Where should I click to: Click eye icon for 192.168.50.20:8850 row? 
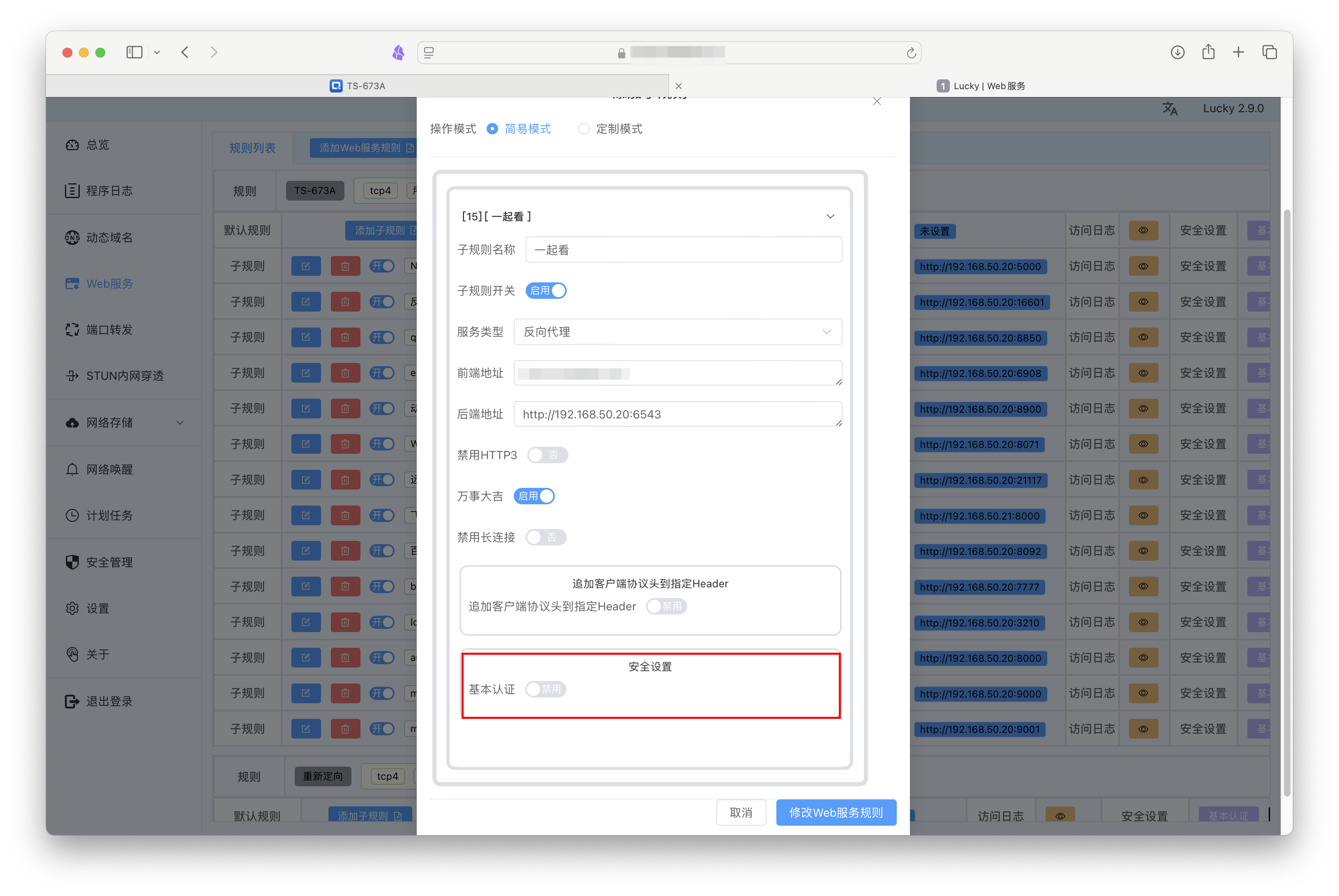pos(1143,337)
